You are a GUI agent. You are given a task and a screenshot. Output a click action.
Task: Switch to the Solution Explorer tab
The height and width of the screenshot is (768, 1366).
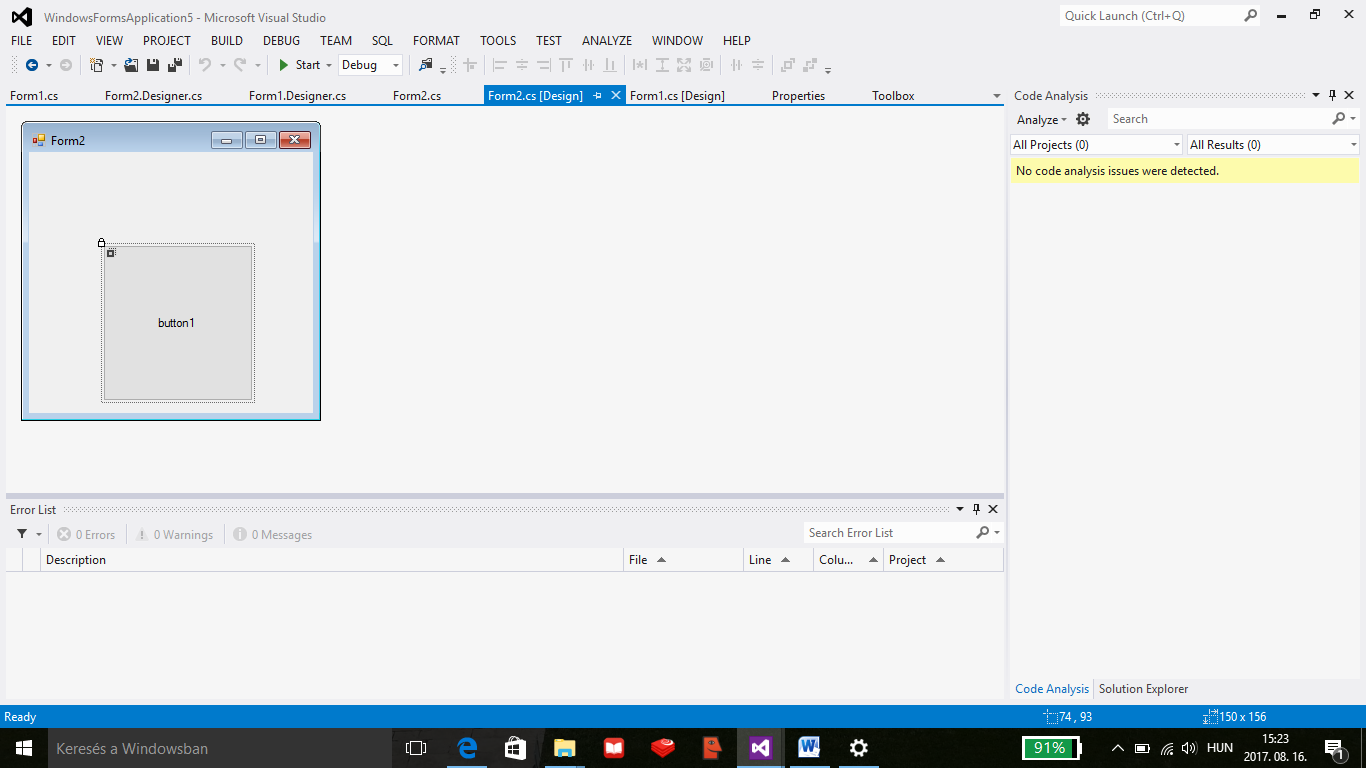(1143, 689)
